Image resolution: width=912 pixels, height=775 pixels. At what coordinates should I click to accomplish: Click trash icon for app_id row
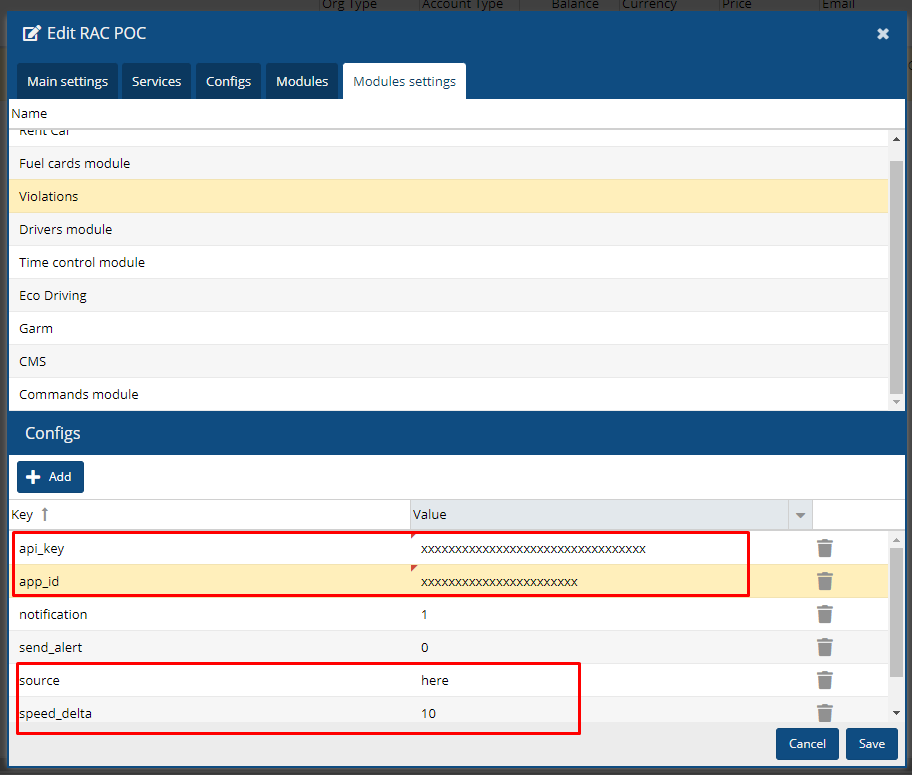(824, 581)
